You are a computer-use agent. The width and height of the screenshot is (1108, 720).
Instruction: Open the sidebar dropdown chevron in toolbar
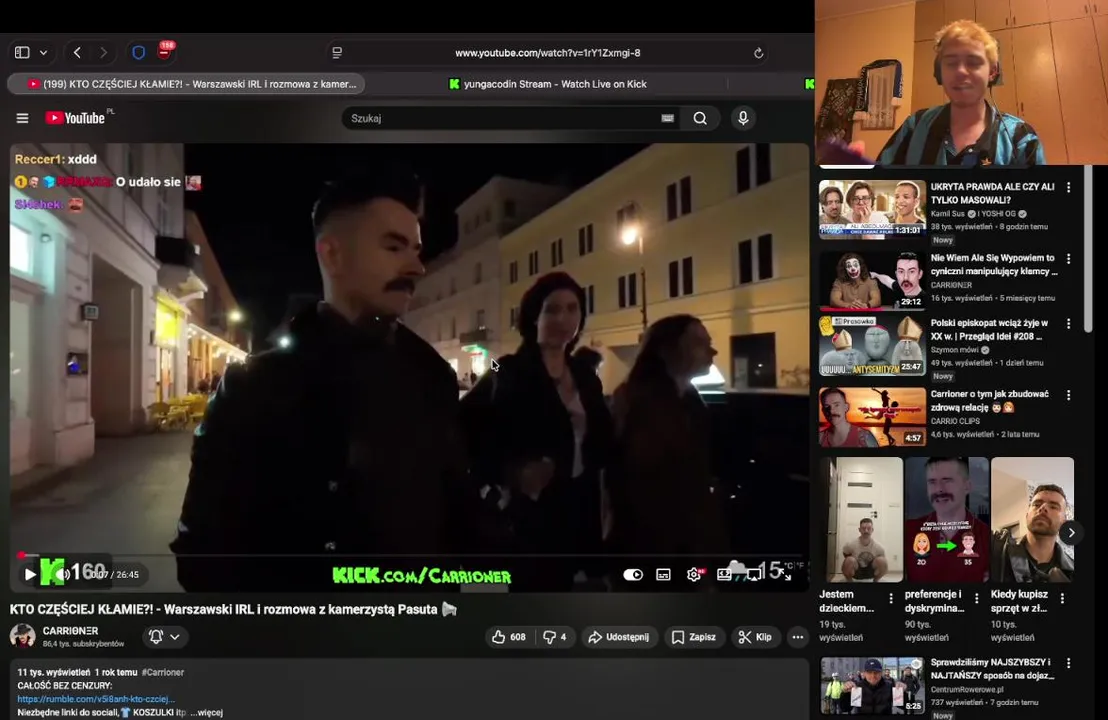click(x=43, y=52)
